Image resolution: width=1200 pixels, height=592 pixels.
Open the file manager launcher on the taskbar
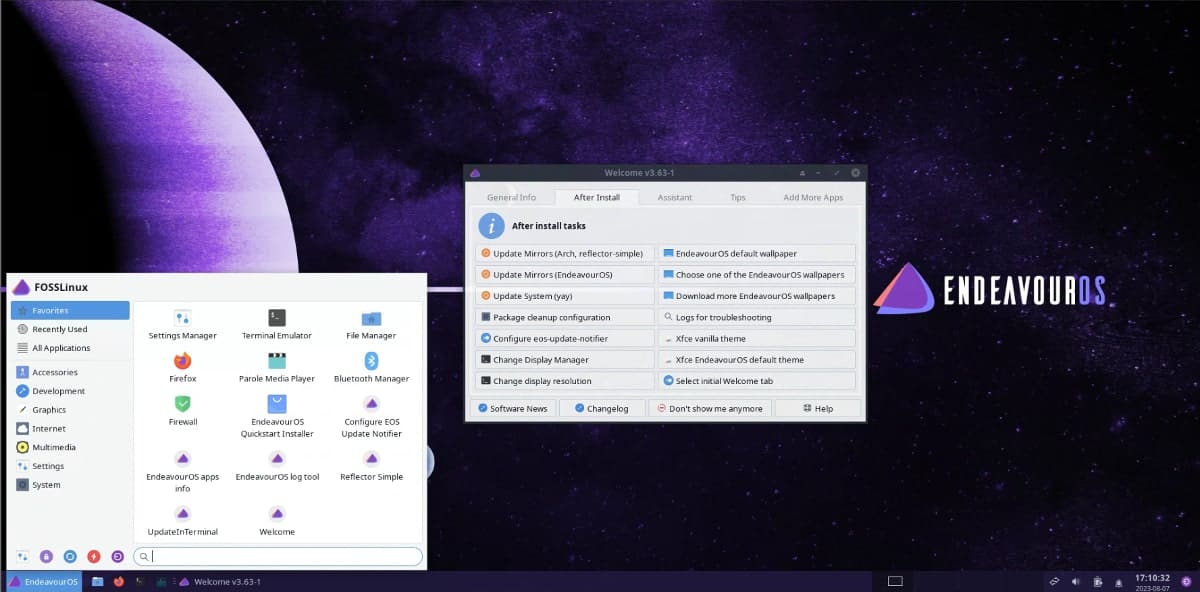pos(97,581)
